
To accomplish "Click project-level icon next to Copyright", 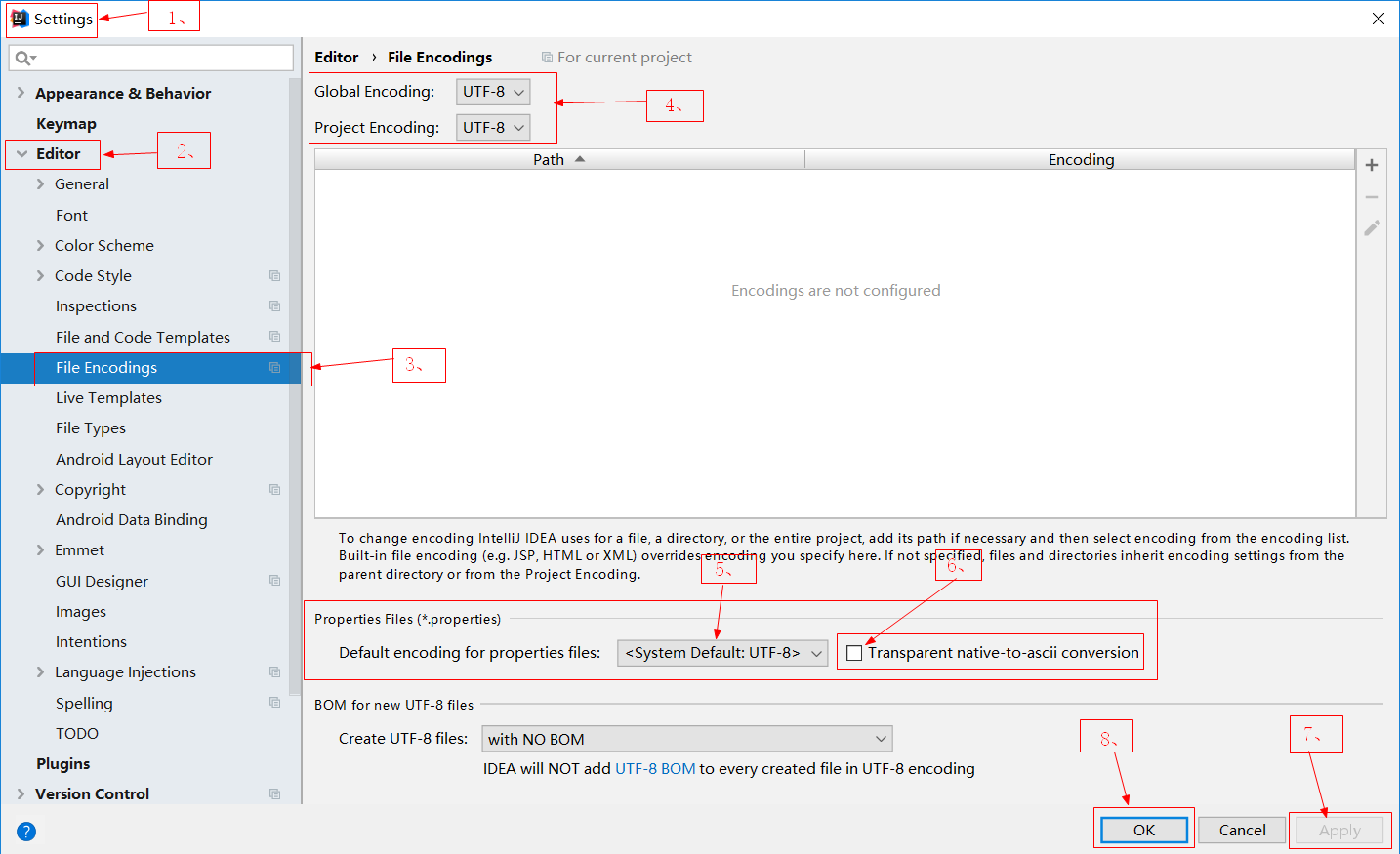I will click(274, 490).
